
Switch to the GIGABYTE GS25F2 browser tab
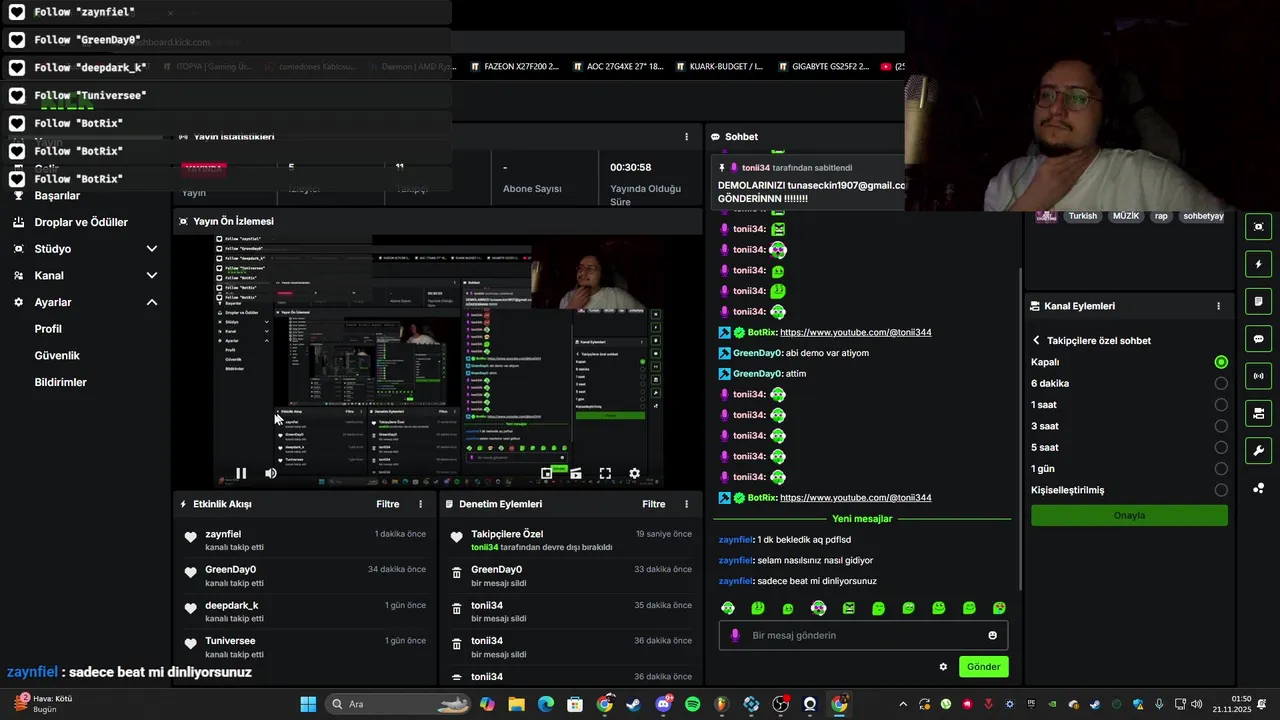[822, 67]
